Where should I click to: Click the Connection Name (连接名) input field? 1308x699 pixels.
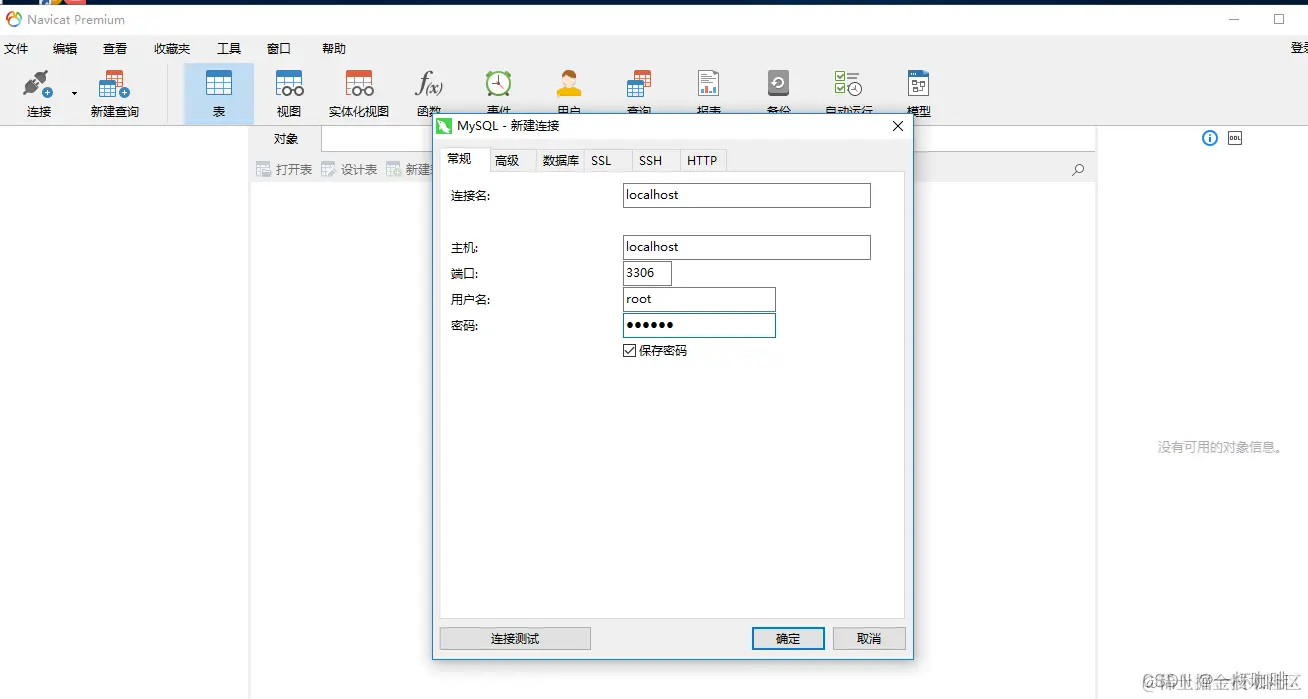(746, 195)
